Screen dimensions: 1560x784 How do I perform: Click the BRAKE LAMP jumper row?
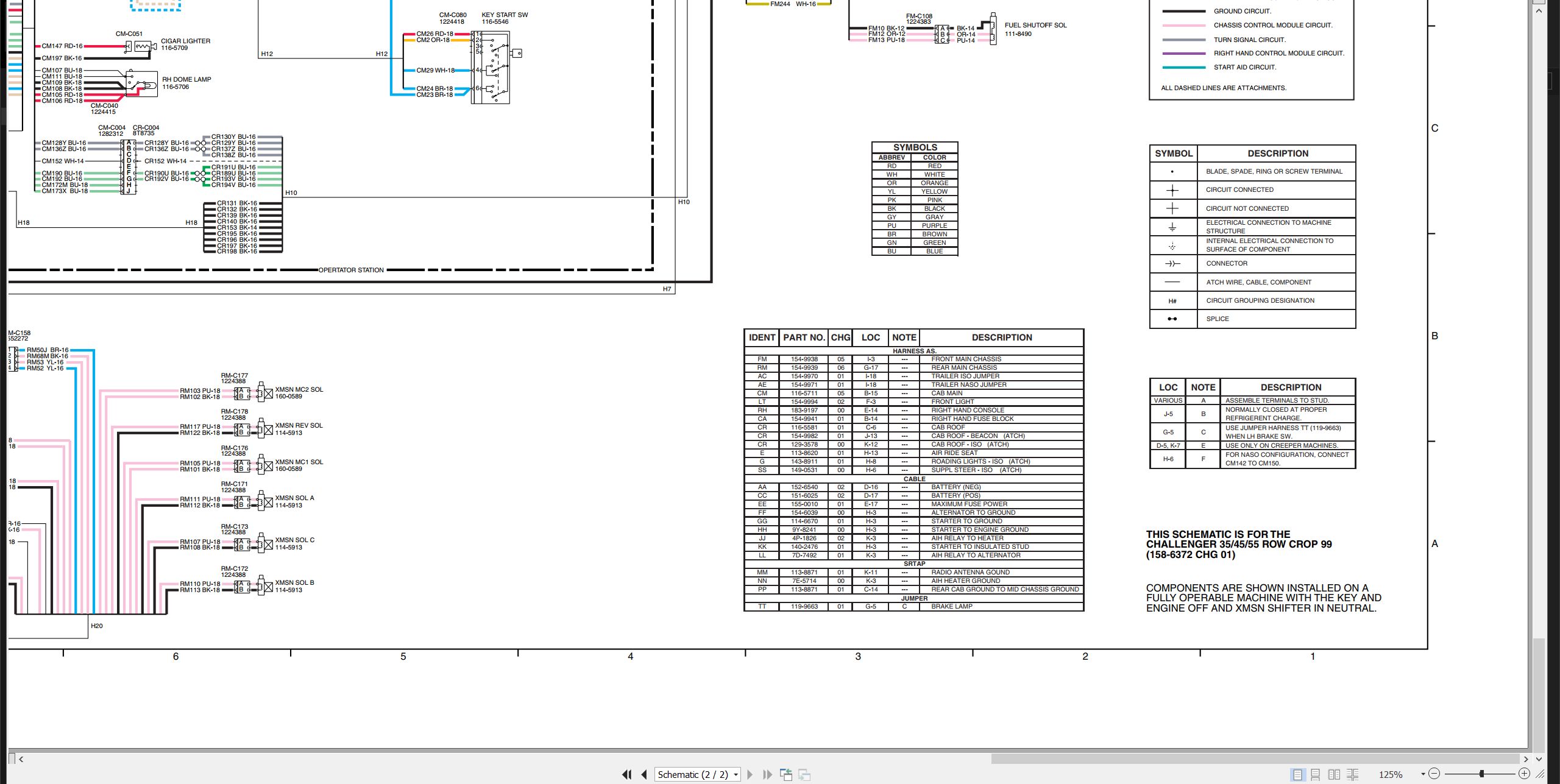click(x=913, y=607)
